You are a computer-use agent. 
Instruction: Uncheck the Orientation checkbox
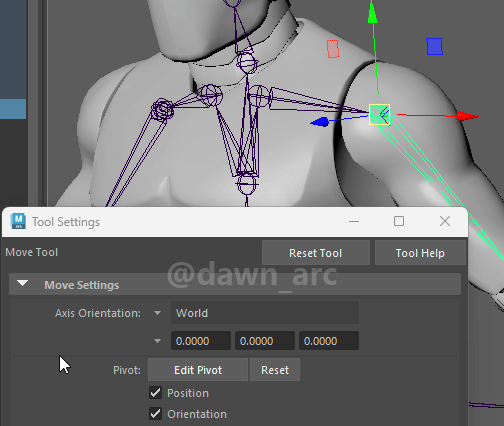click(x=155, y=414)
